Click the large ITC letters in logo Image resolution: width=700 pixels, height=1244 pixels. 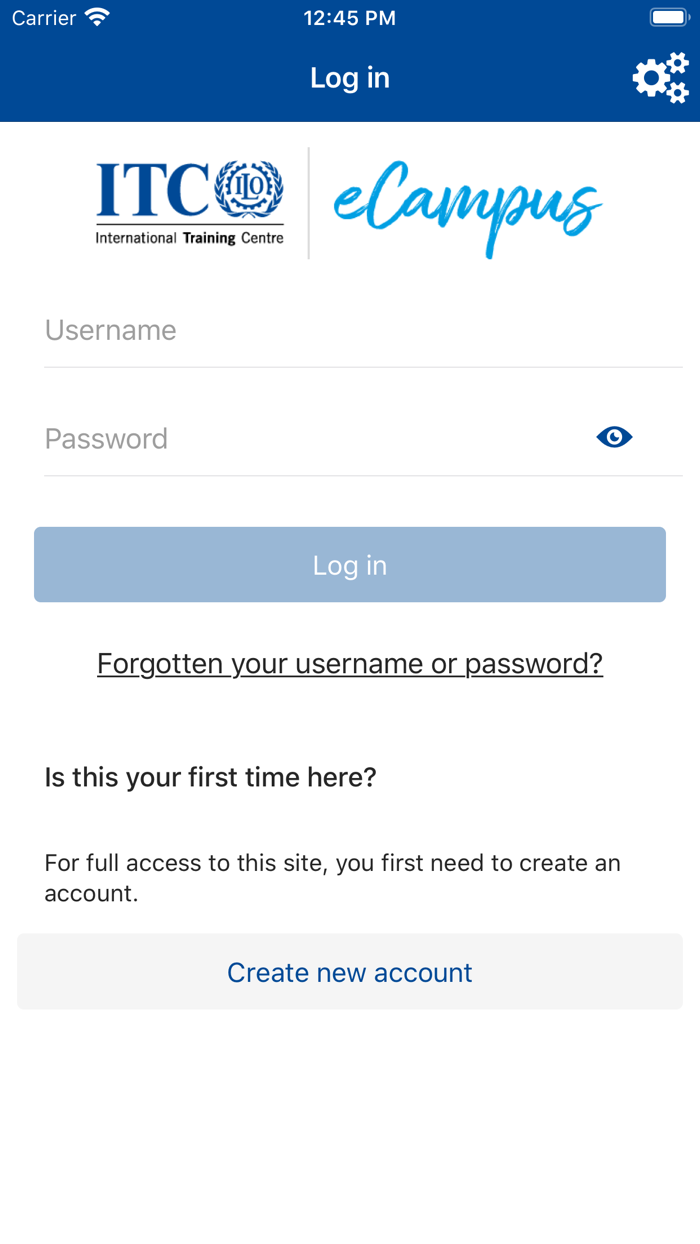click(153, 190)
